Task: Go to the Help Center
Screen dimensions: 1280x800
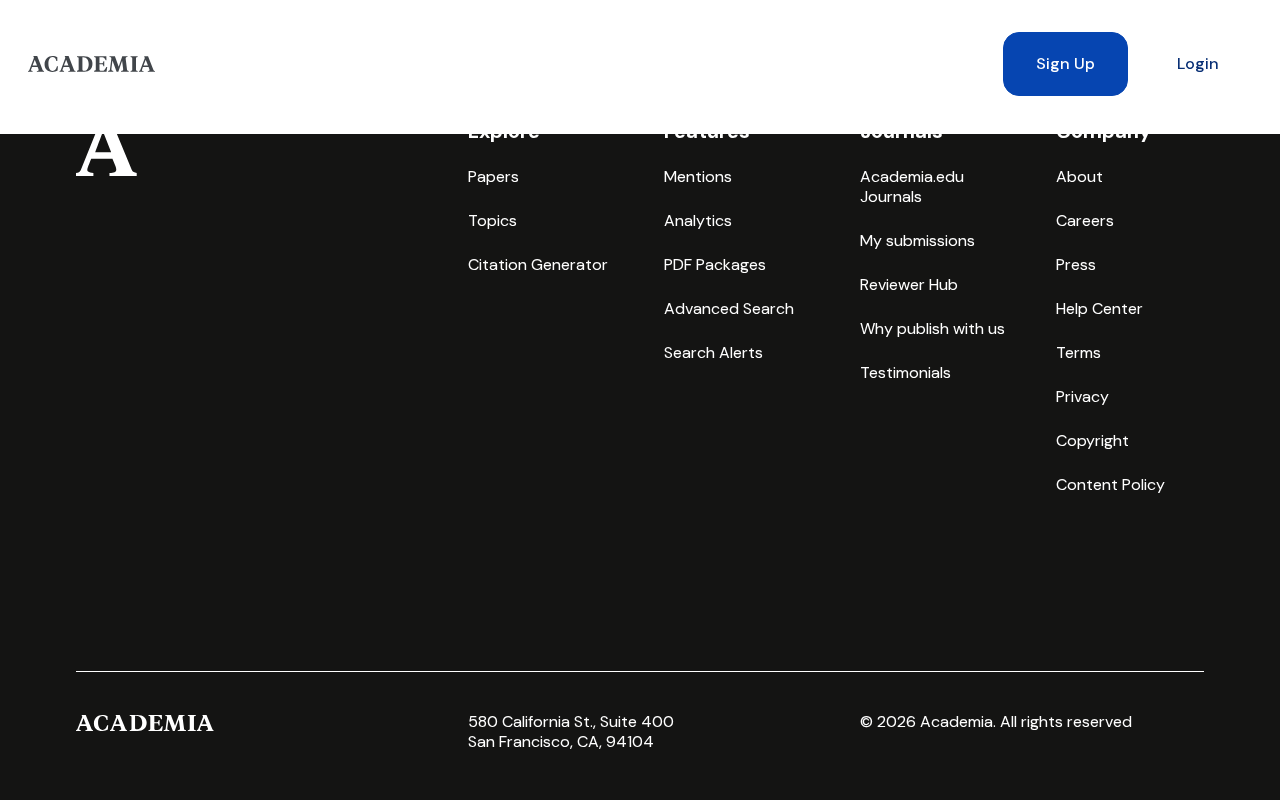Action: click(1099, 309)
